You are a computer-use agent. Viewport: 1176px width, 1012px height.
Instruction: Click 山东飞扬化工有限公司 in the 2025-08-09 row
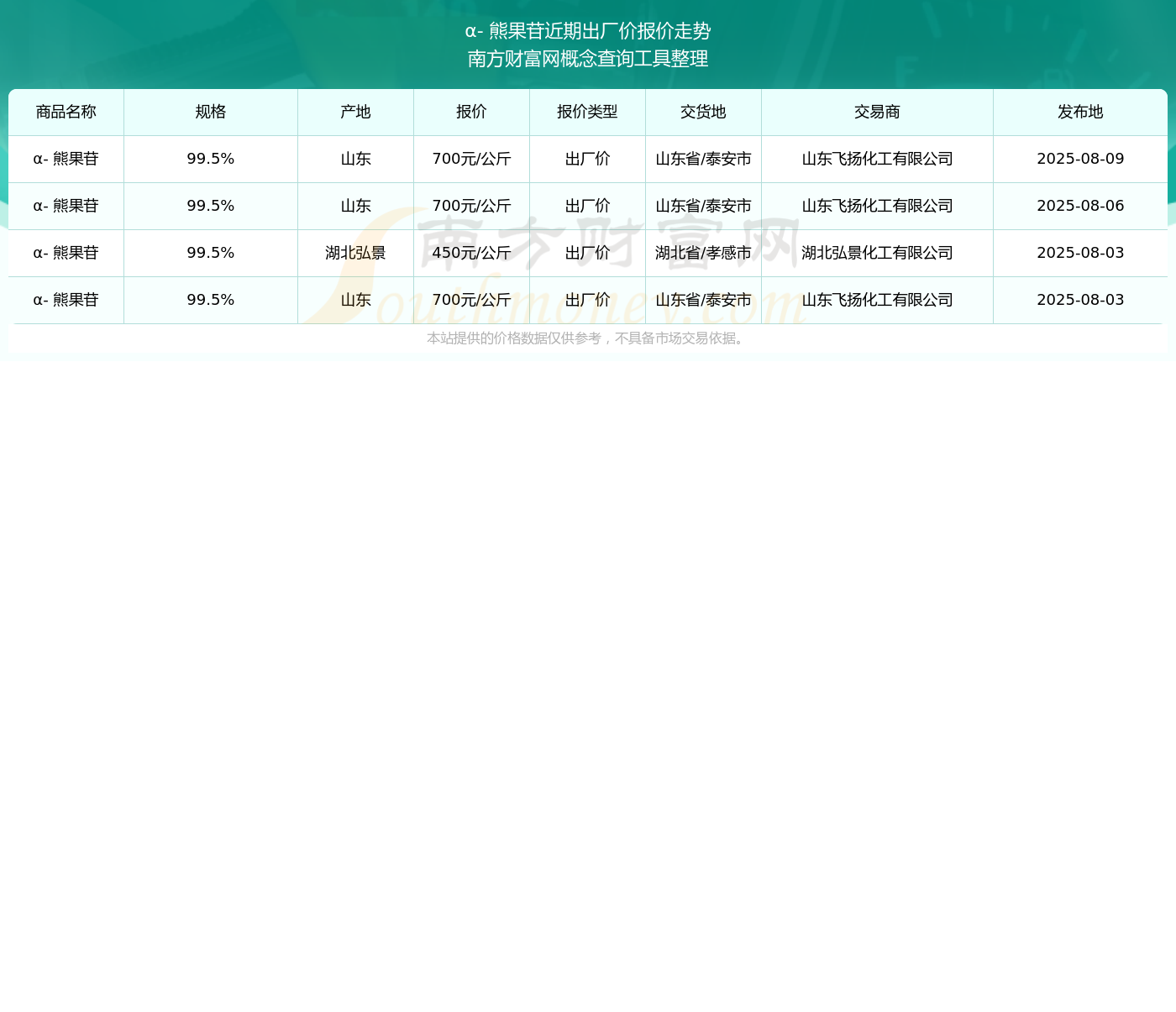pyautogui.click(x=877, y=159)
